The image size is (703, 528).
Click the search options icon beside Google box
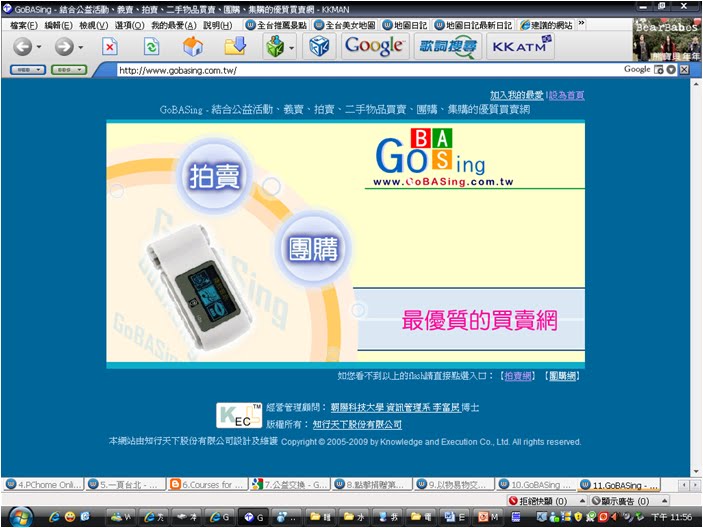point(659,69)
